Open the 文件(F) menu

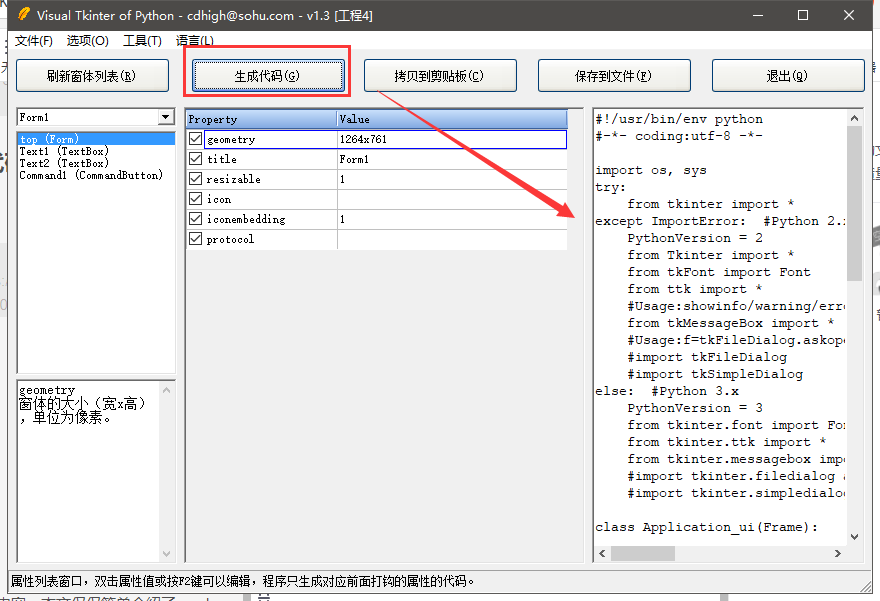[33, 41]
